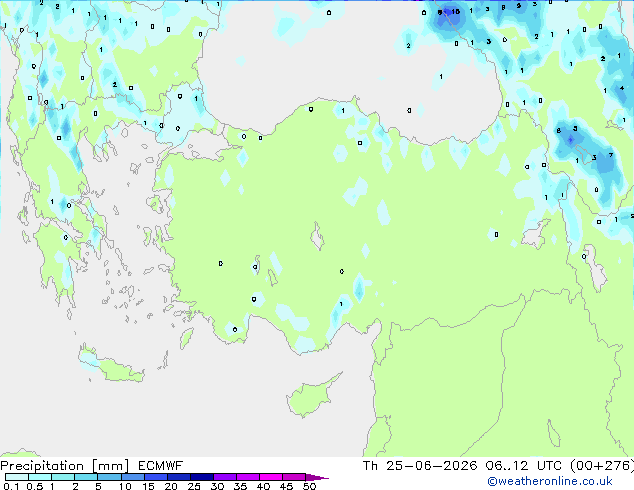Click the legend label '0.1'
Screen dimensions: 634x490
(11, 486)
